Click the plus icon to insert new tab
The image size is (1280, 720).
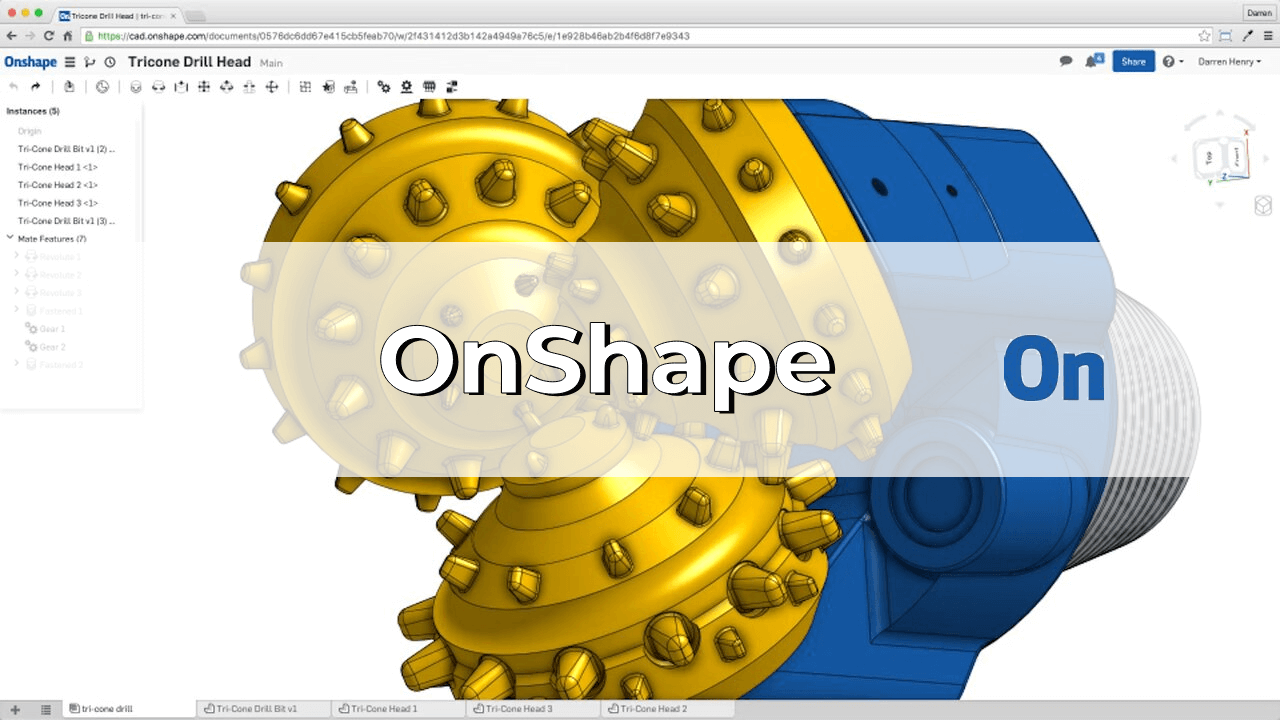coord(15,709)
